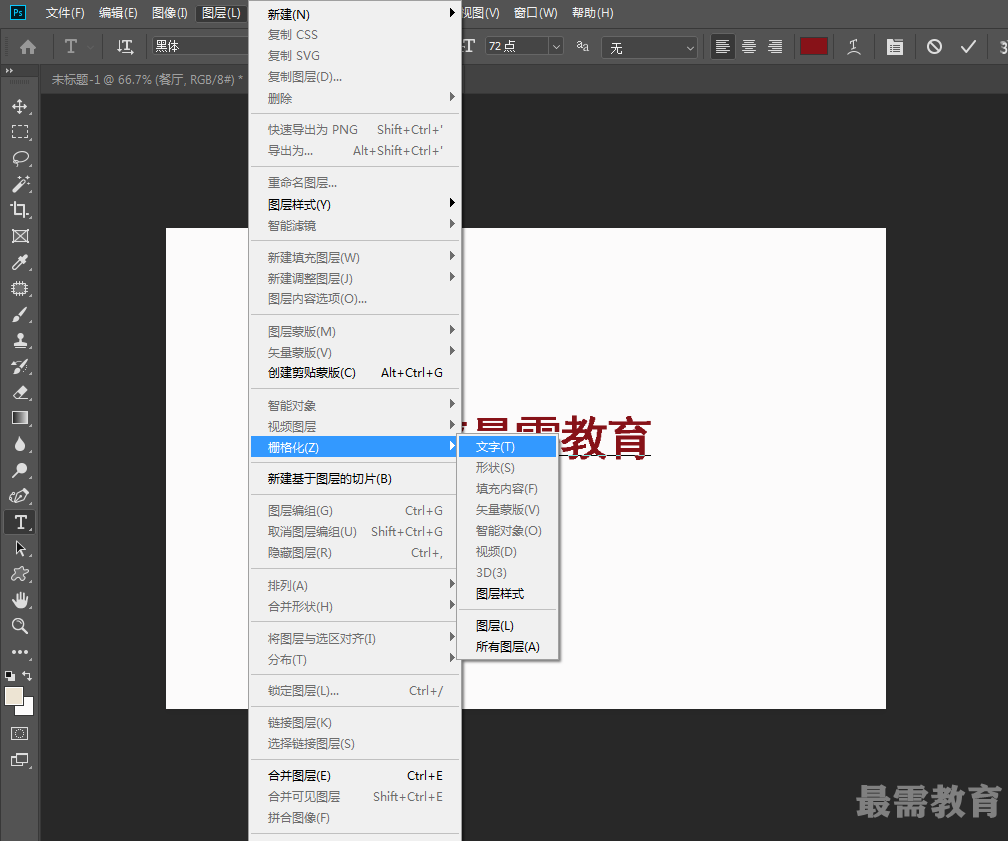Viewport: 1008px width, 841px height.
Task: Expand the 新建(N) submenu
Action: click(x=355, y=14)
